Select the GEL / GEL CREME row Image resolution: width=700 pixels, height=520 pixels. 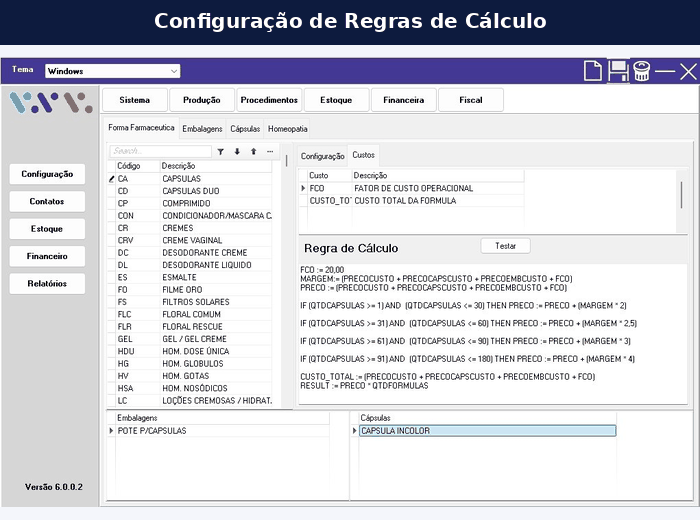190,339
